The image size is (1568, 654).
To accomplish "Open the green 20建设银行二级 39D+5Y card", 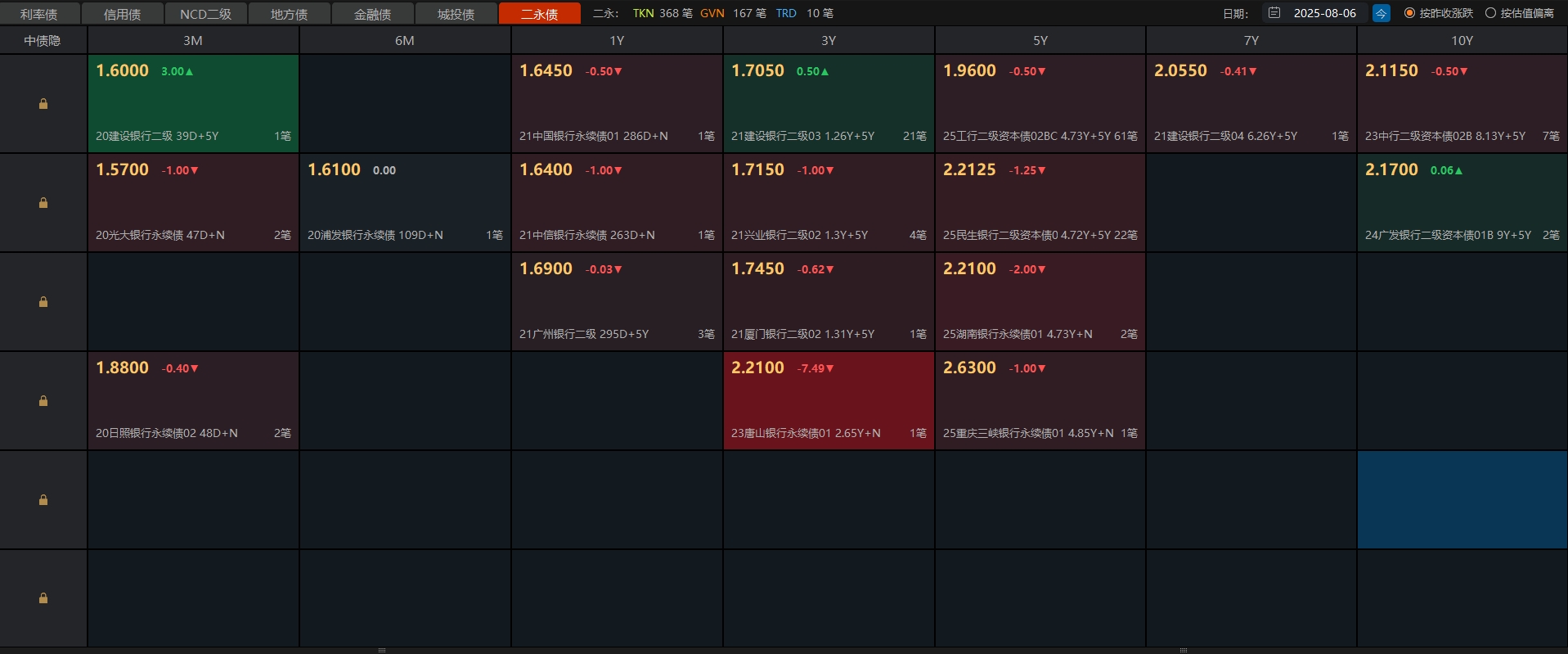I will (x=193, y=103).
